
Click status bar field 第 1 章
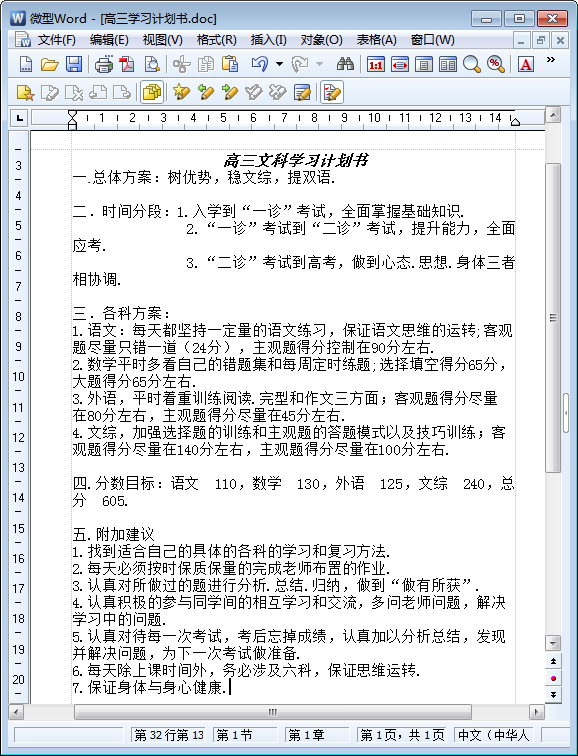pos(317,735)
